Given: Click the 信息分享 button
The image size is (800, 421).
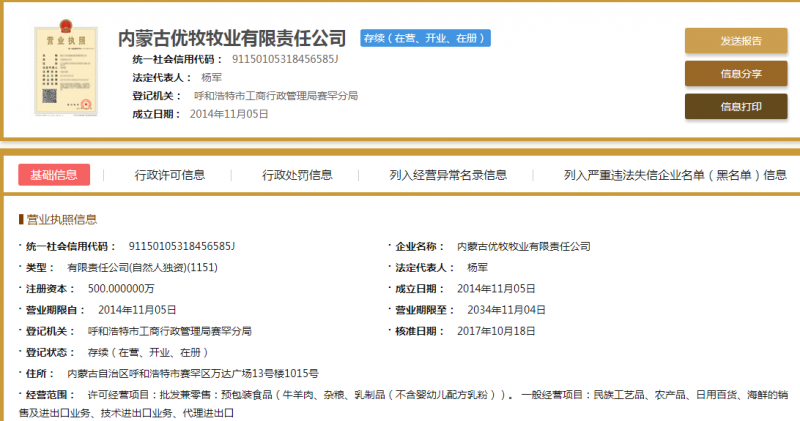Looking at the screenshot, I should (736, 73).
